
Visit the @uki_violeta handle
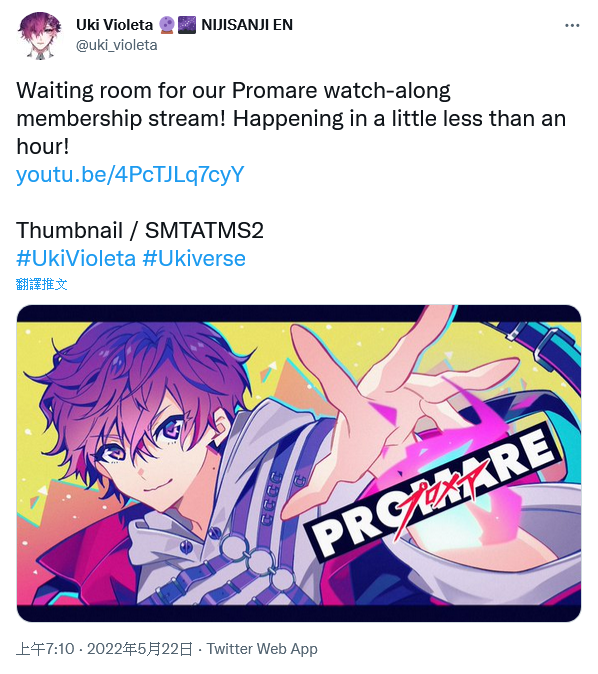click(117, 45)
